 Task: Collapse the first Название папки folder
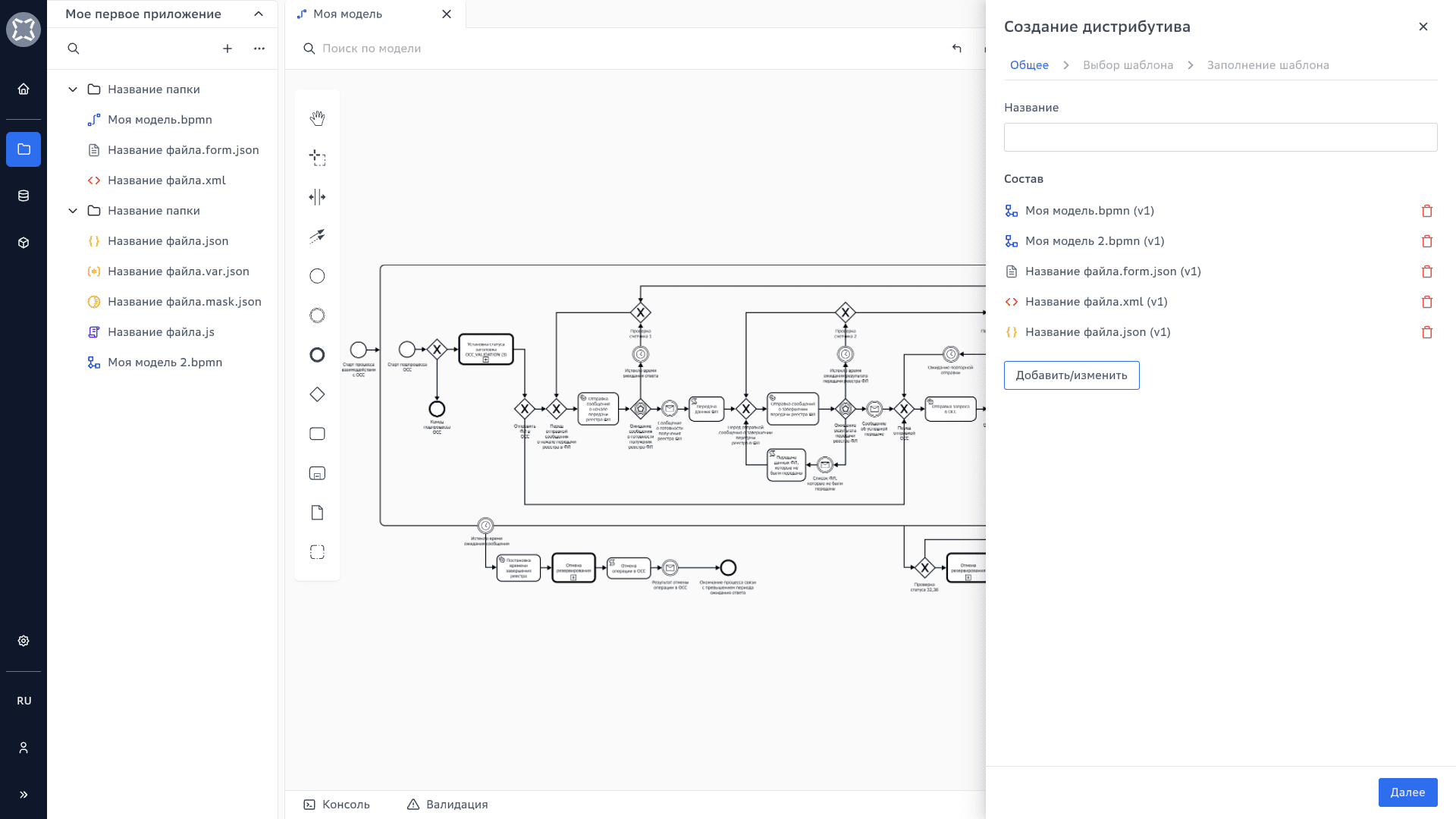click(73, 89)
